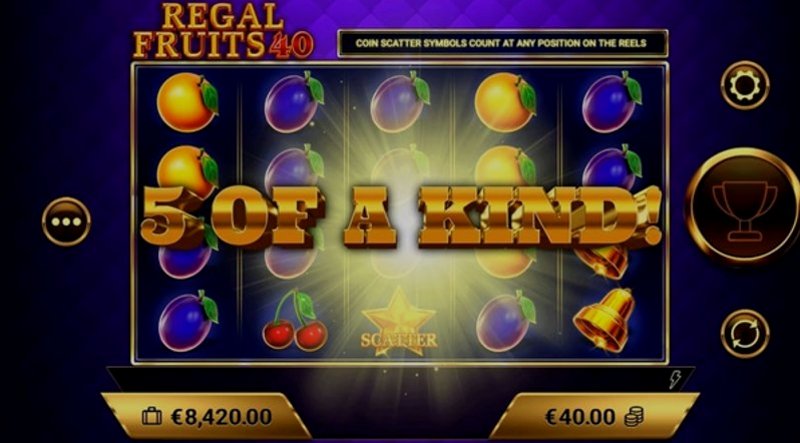Click the Regal Fruits 40 logo
800x443 pixels.
click(x=222, y=31)
